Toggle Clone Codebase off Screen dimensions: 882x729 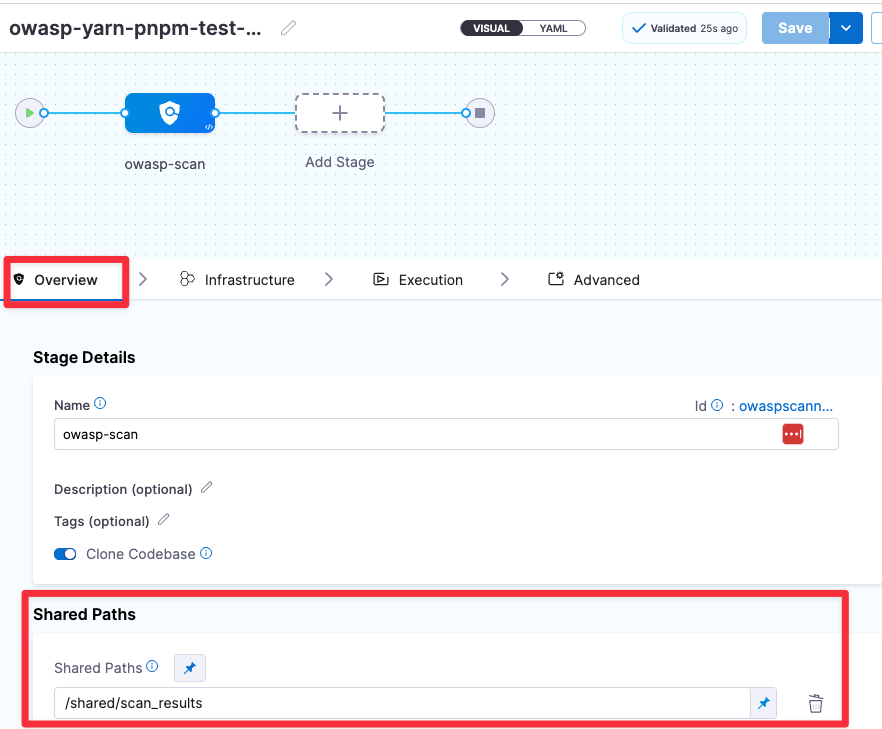[x=64, y=553]
